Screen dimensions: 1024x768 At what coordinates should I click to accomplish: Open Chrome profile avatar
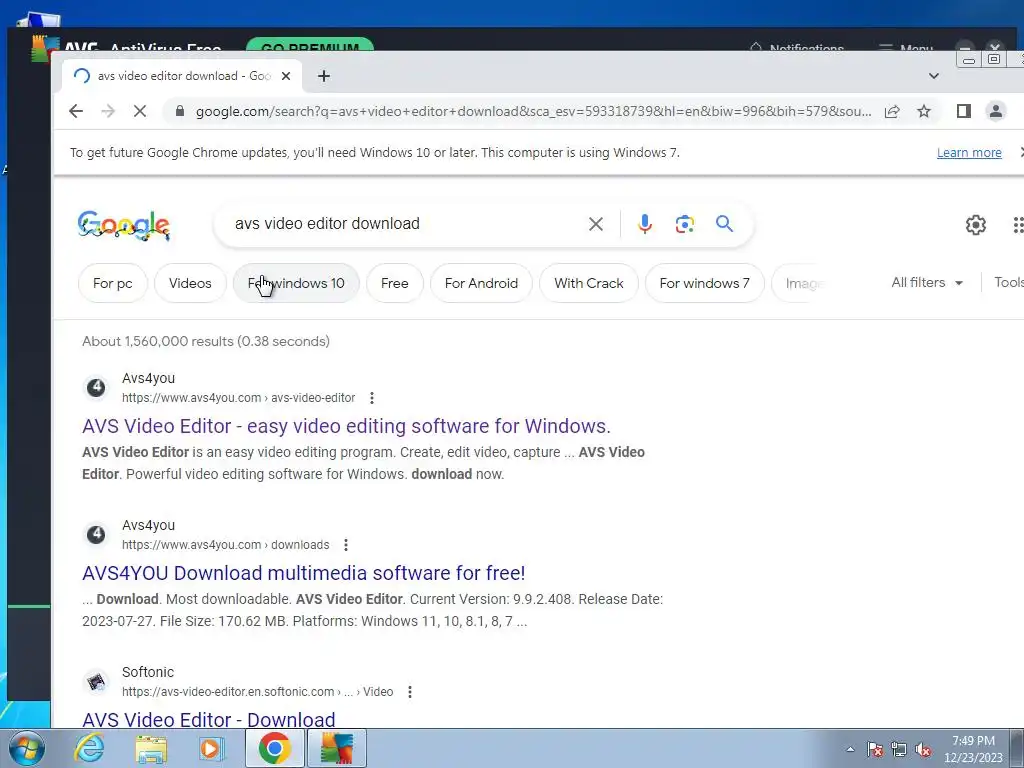click(x=996, y=111)
